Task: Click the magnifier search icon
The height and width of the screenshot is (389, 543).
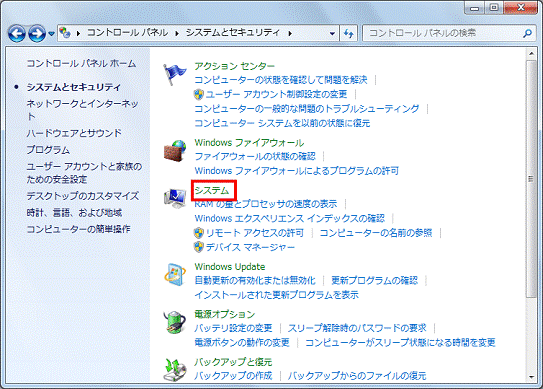Action: coord(527,33)
